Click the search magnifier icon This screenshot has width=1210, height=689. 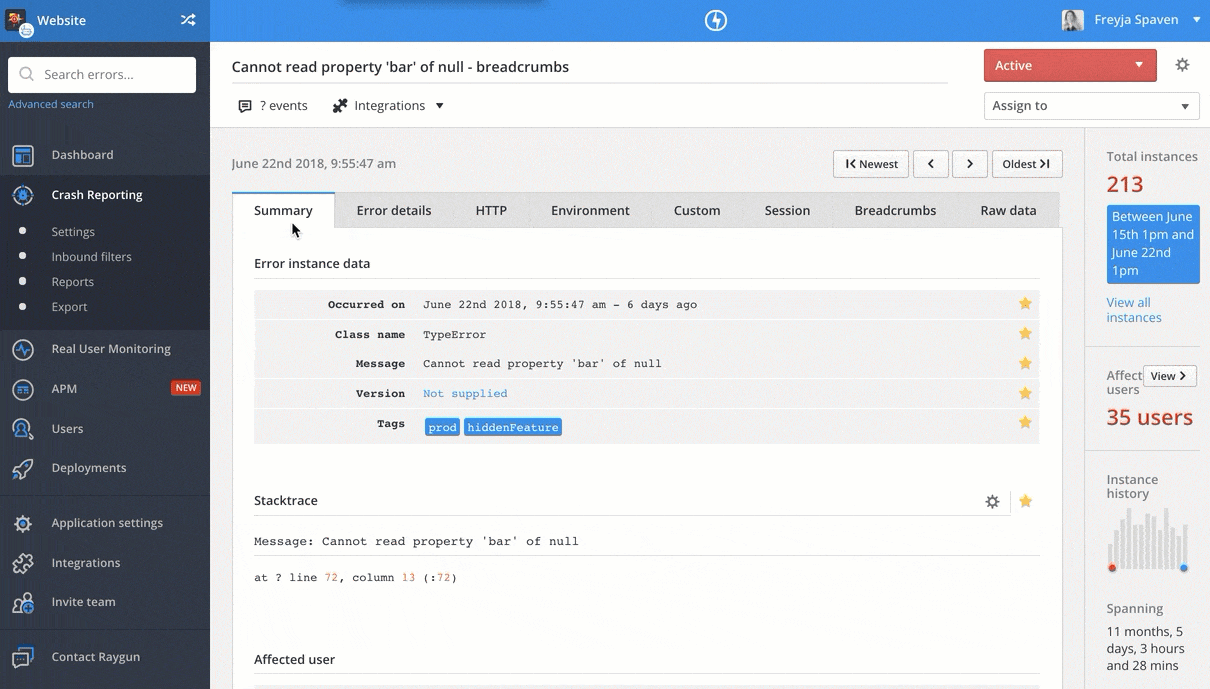coord(26,74)
